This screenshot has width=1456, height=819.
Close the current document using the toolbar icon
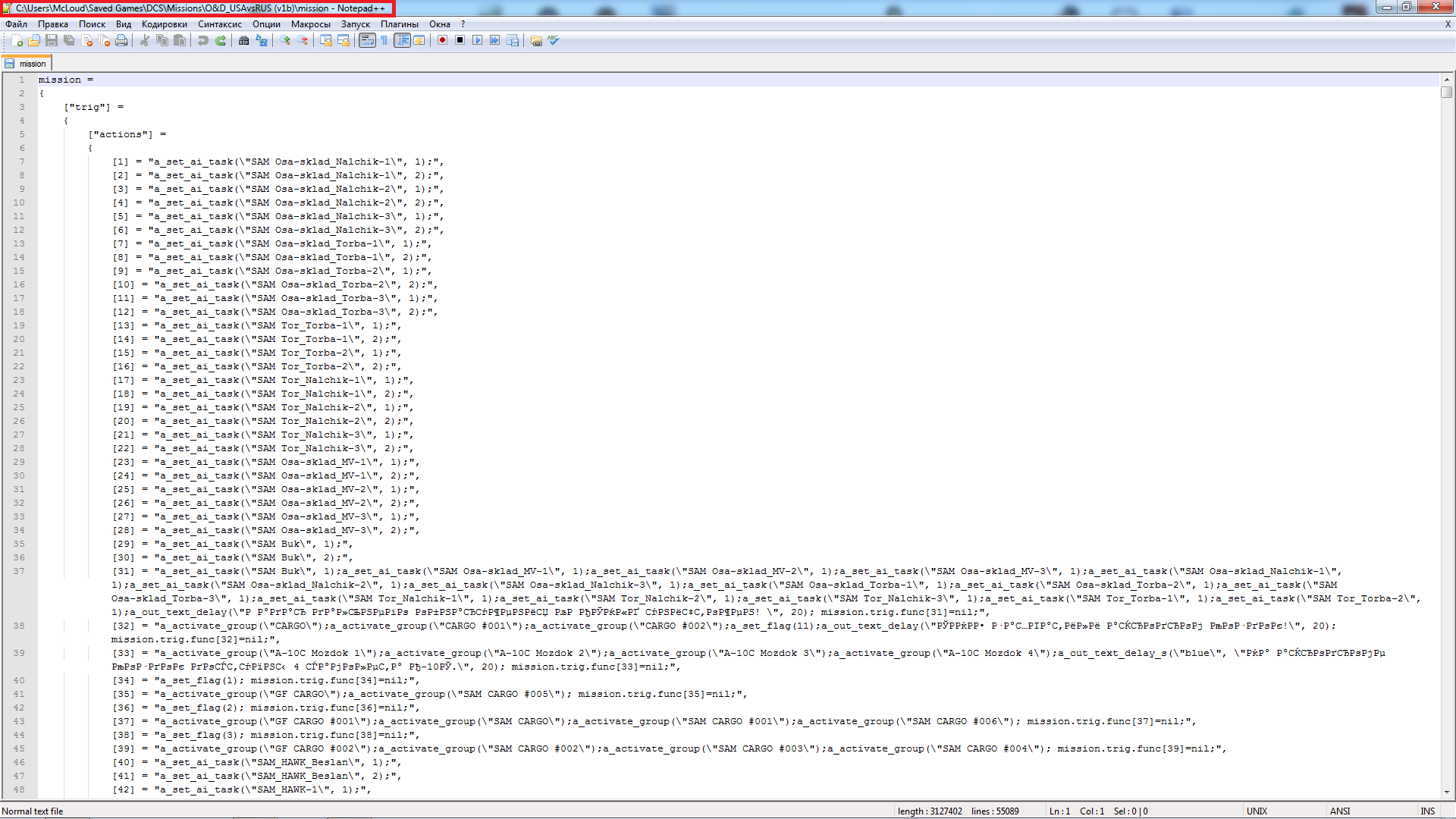pyautogui.click(x=86, y=41)
